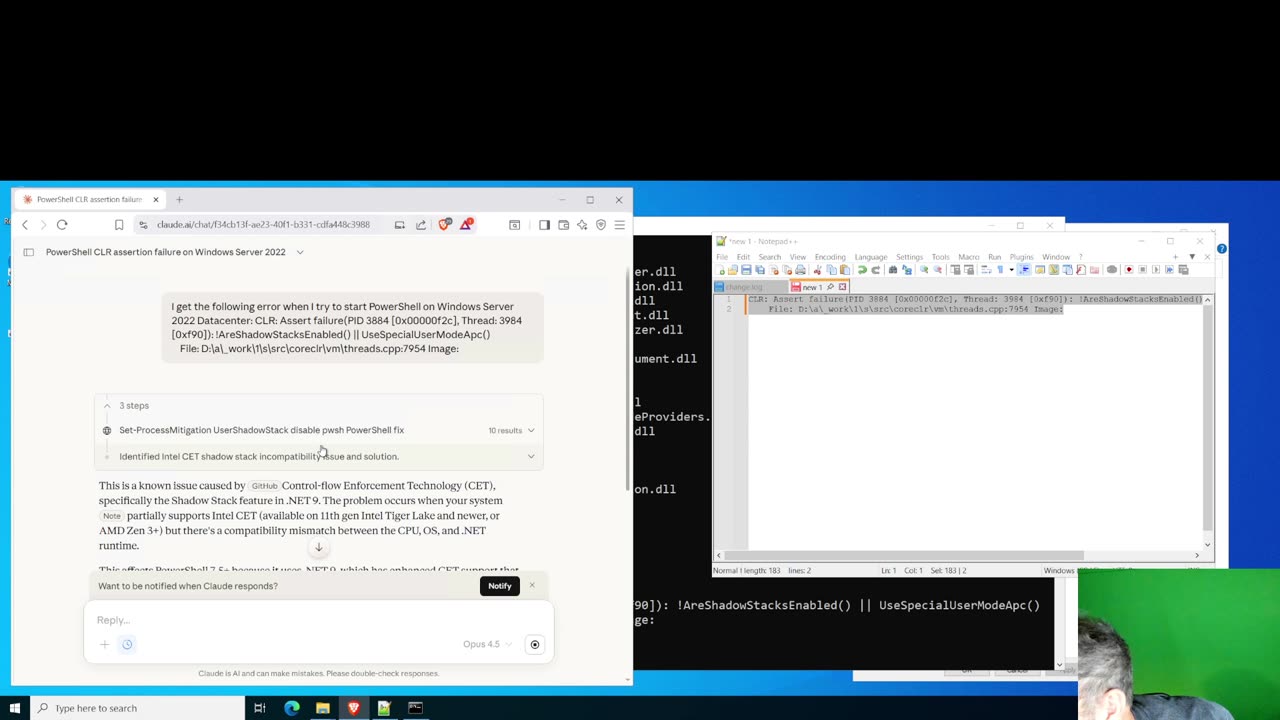The width and height of the screenshot is (1280, 720).
Task: Toggle Notepad++ Folder as Workspace
Action: (x=1095, y=269)
